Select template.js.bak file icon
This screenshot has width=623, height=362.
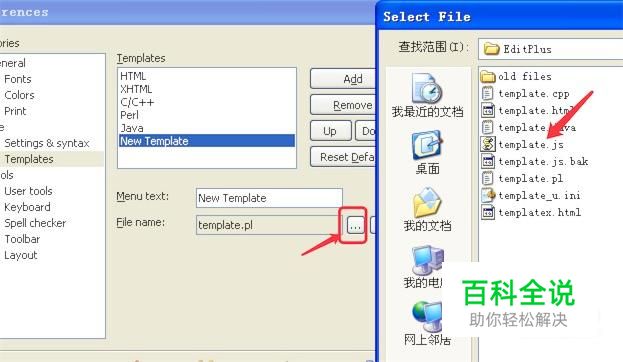tap(488, 161)
